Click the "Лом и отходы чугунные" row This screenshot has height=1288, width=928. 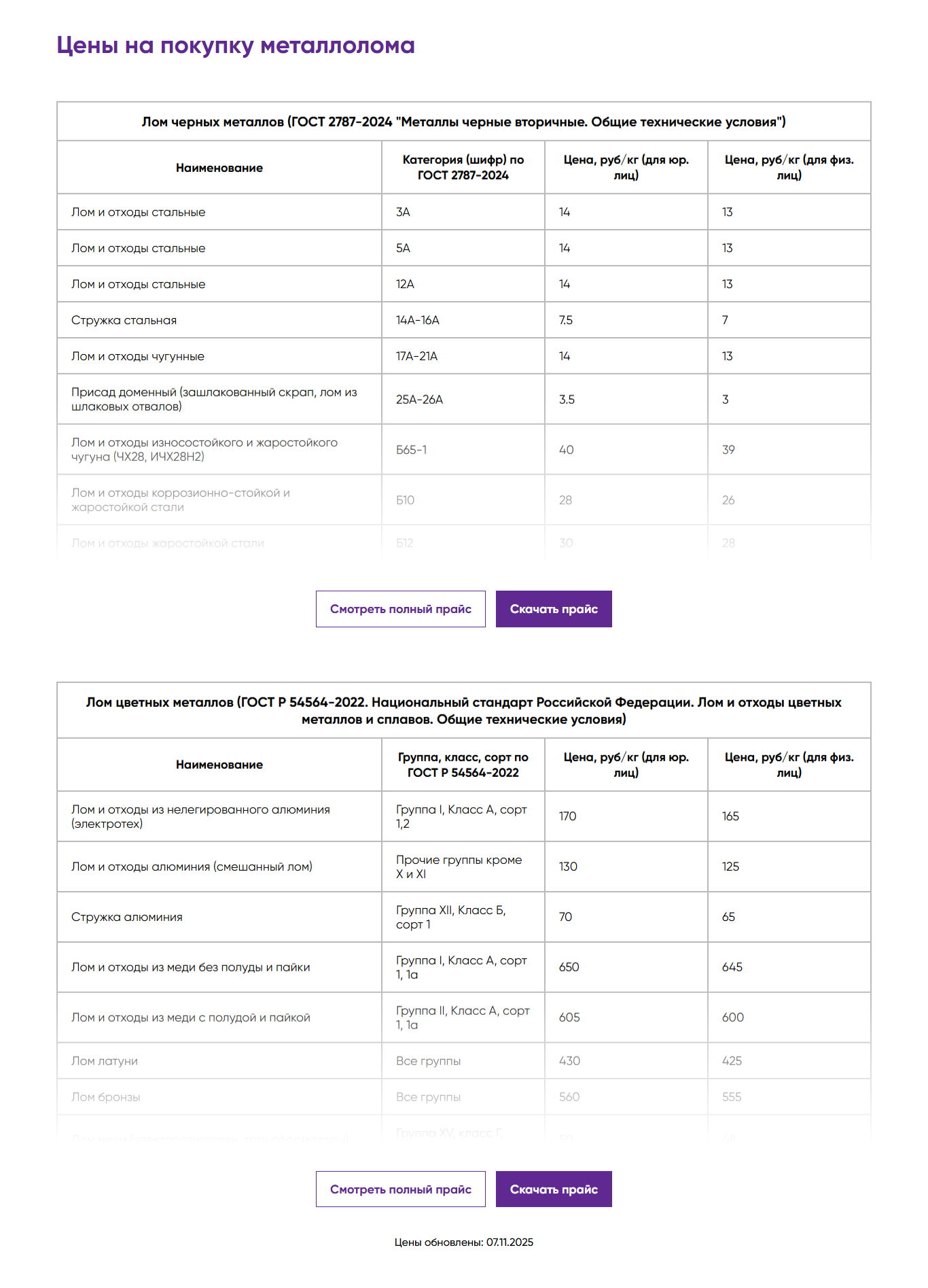pos(138,356)
